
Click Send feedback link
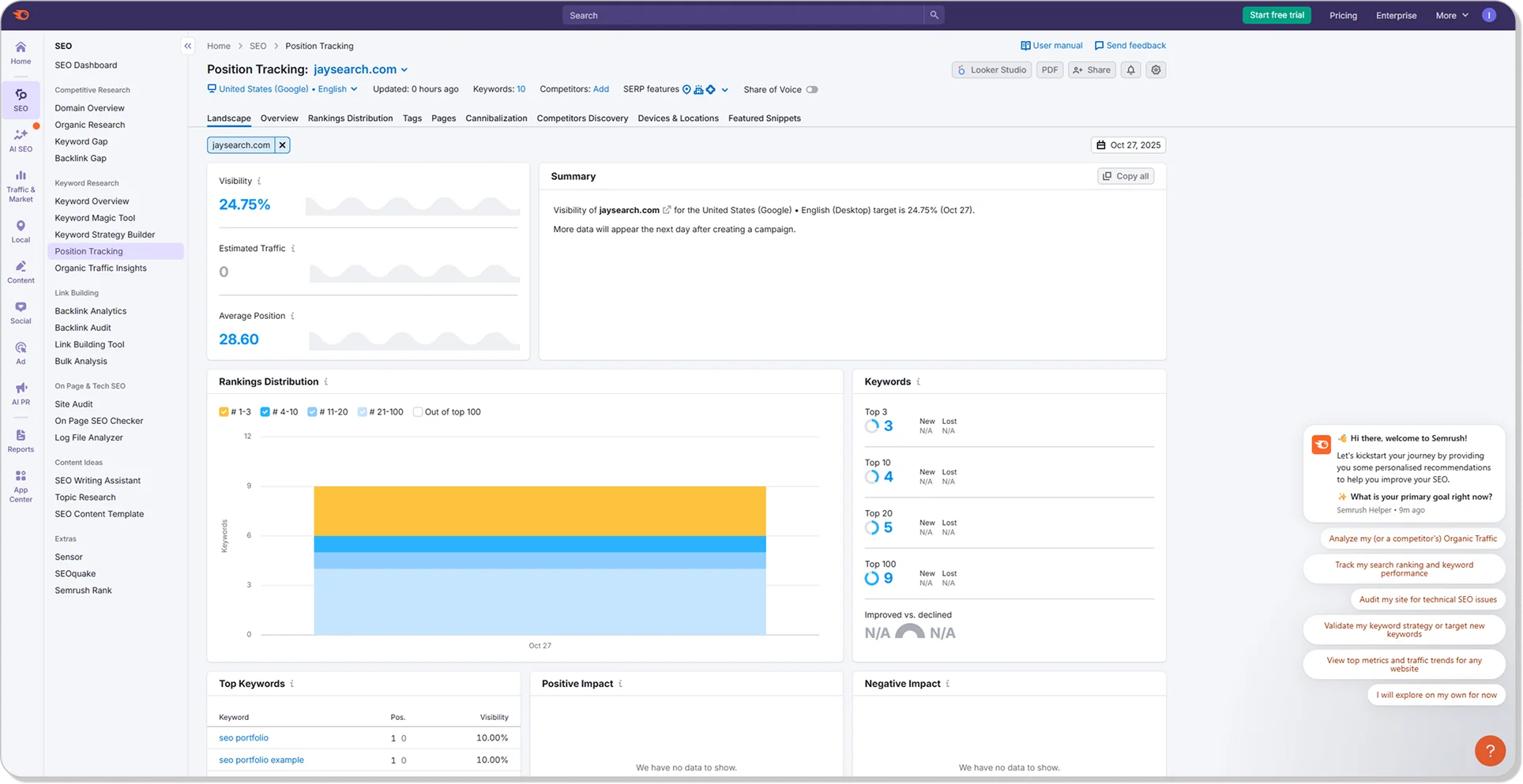tap(1130, 46)
